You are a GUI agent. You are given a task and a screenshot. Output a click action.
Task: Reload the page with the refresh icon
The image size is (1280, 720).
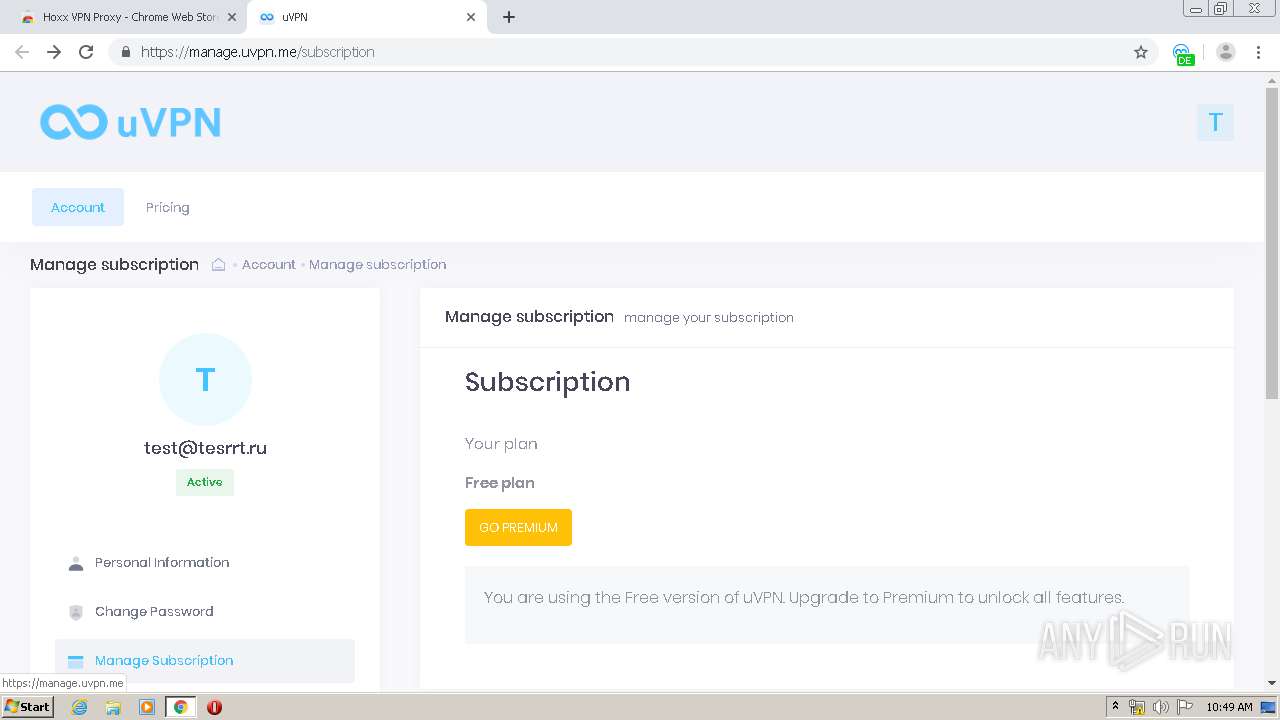click(86, 52)
